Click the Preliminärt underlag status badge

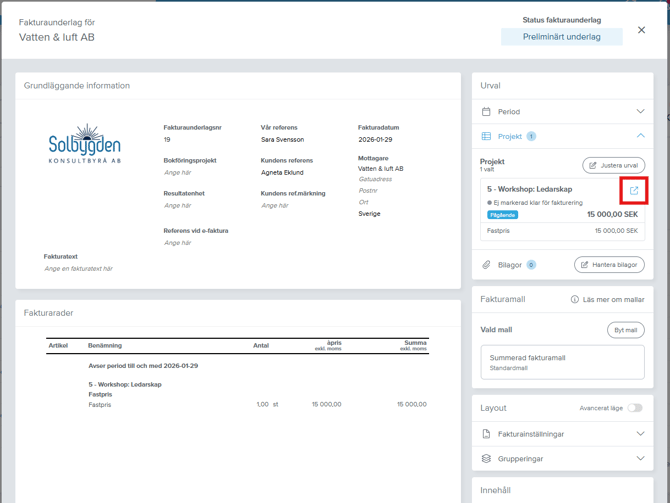[x=561, y=37]
